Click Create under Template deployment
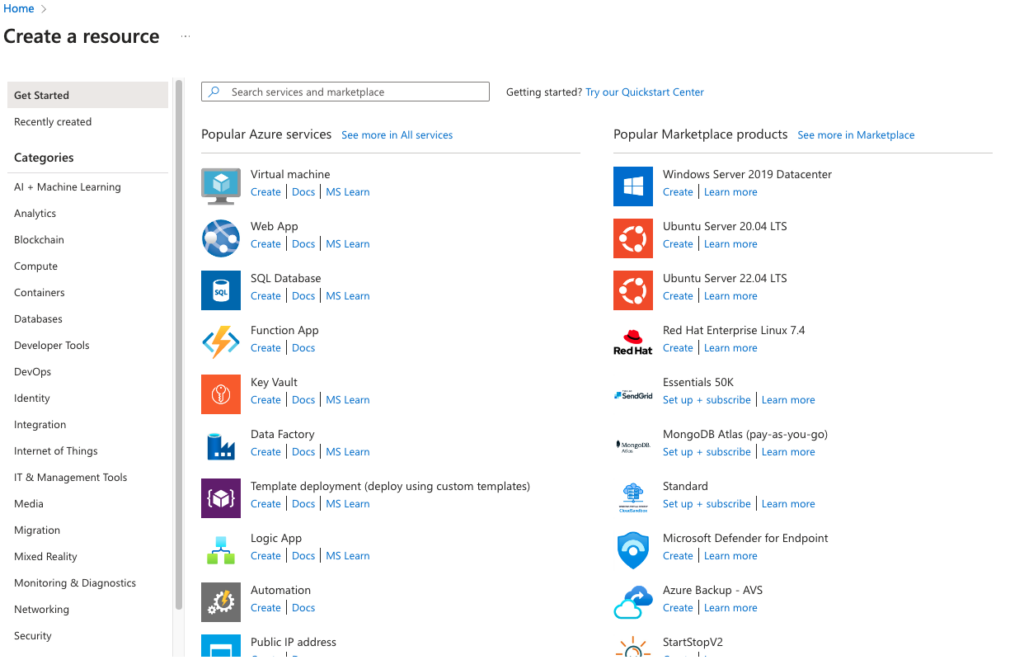The width and height of the screenshot is (1024, 660). pos(266,504)
